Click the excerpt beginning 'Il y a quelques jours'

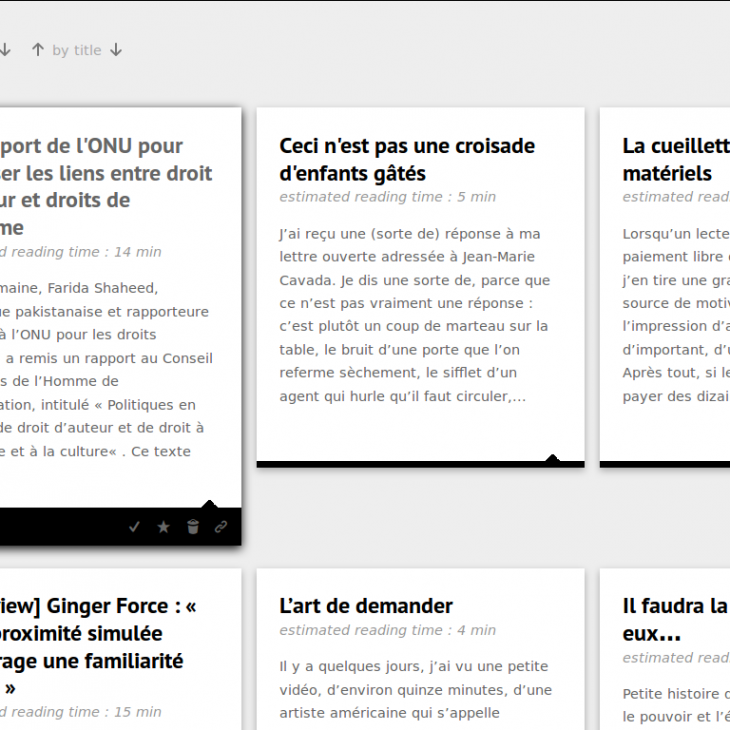pyautogui.click(x=415, y=702)
